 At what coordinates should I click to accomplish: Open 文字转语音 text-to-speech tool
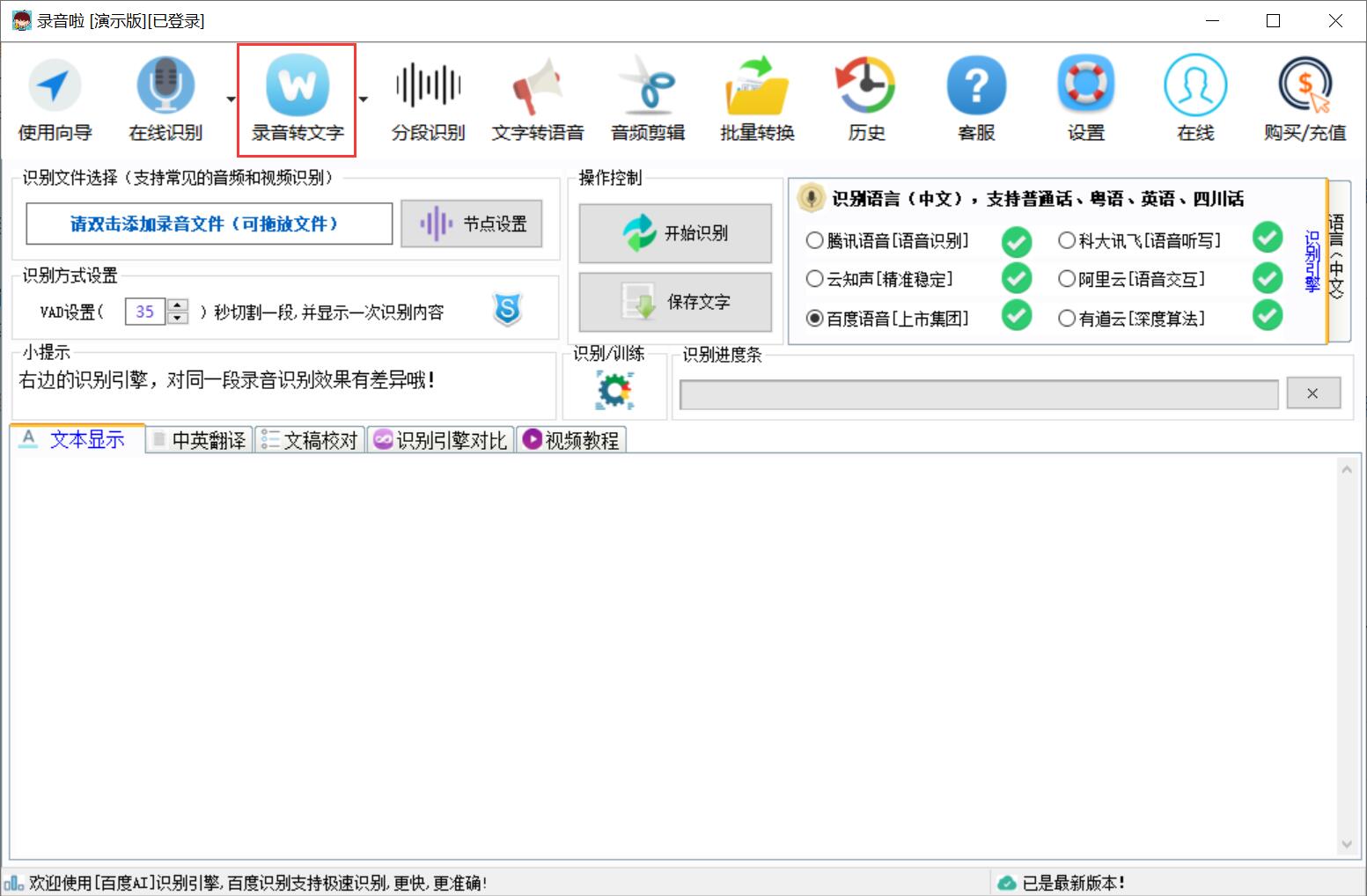pos(538,99)
